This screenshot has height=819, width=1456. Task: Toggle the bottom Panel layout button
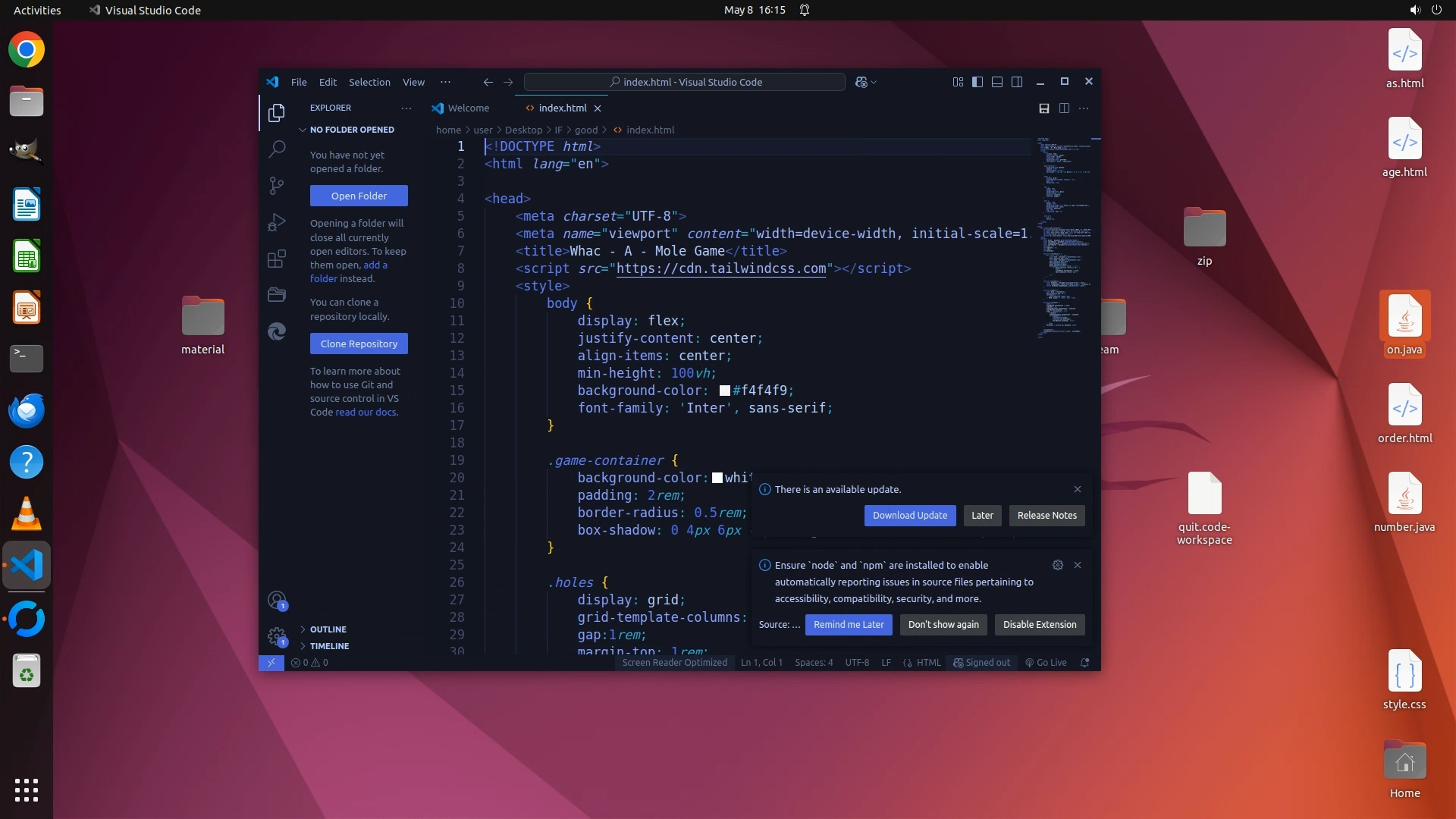point(997,82)
